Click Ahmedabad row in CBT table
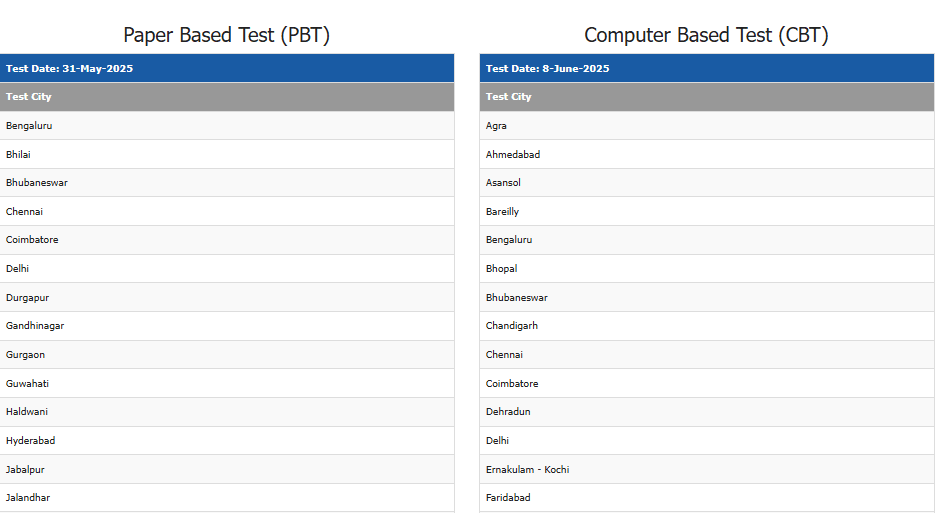 [x=707, y=154]
